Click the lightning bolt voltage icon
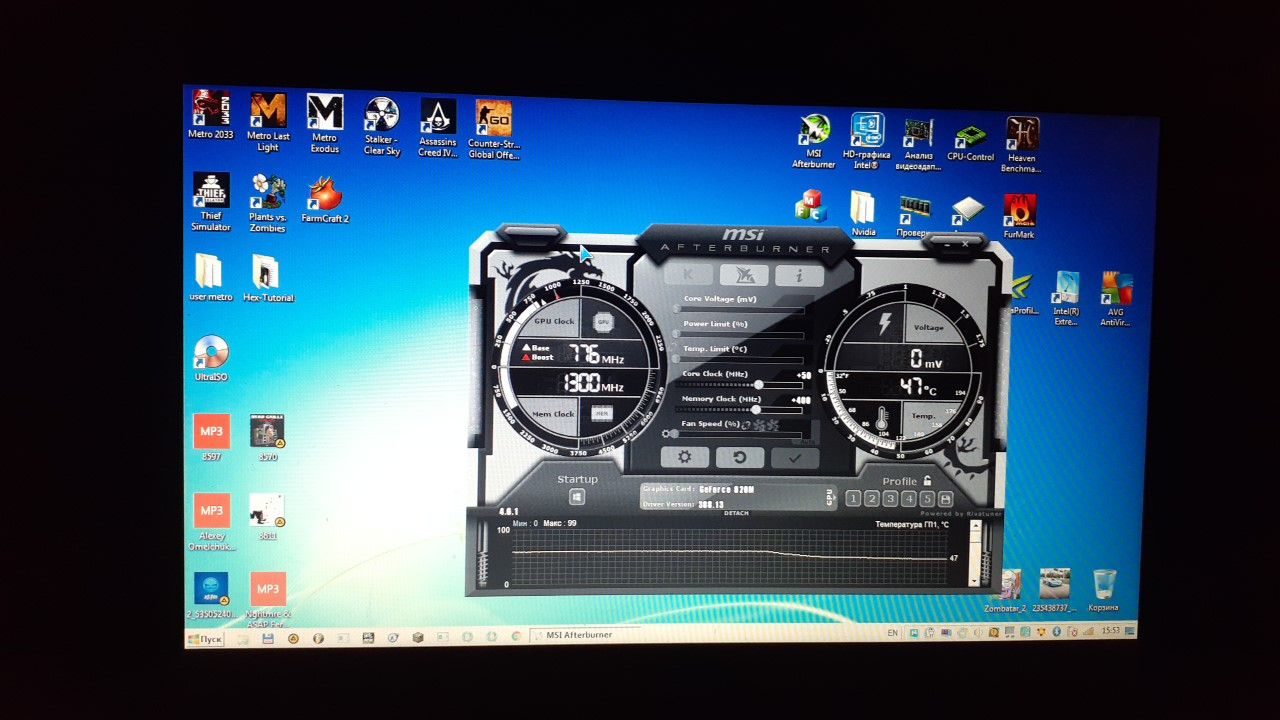 coord(884,325)
